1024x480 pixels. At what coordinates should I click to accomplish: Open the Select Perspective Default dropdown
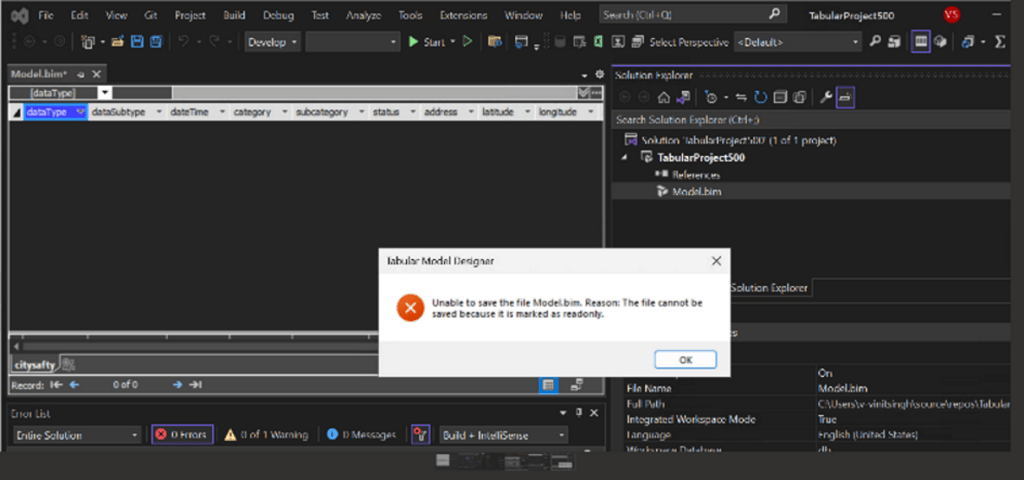coord(798,42)
